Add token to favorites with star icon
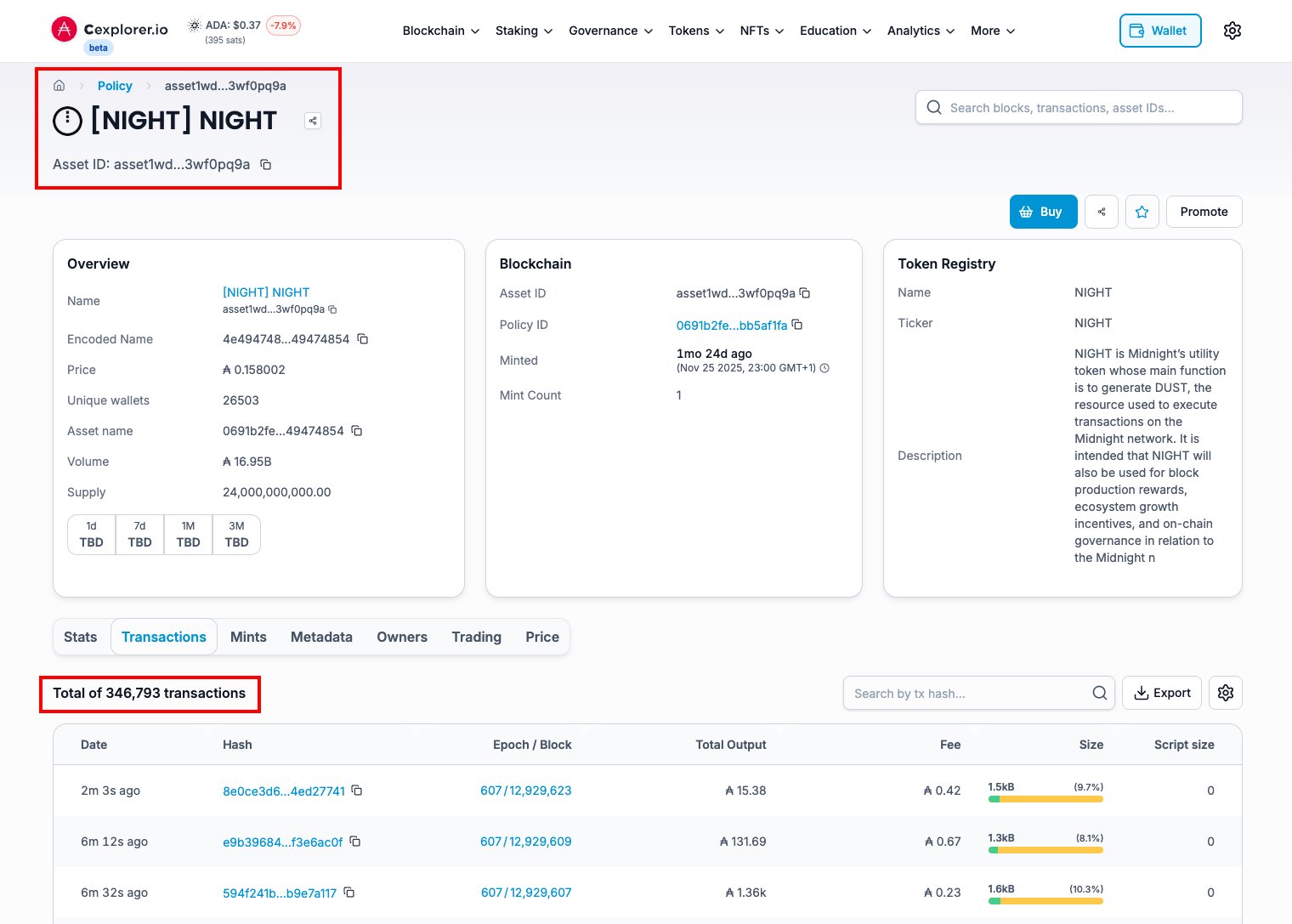1292x924 pixels. [1142, 212]
